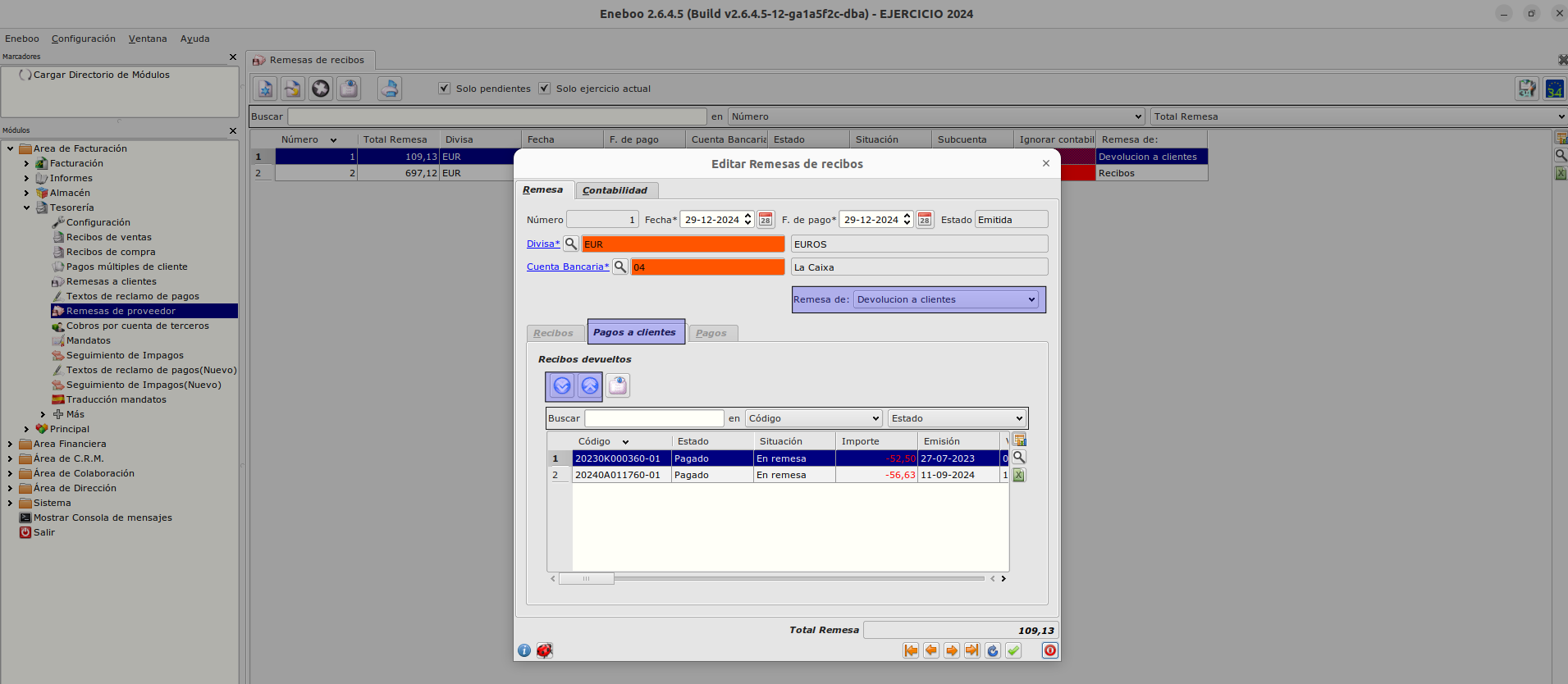Open the Configuración menu

pyautogui.click(x=84, y=39)
